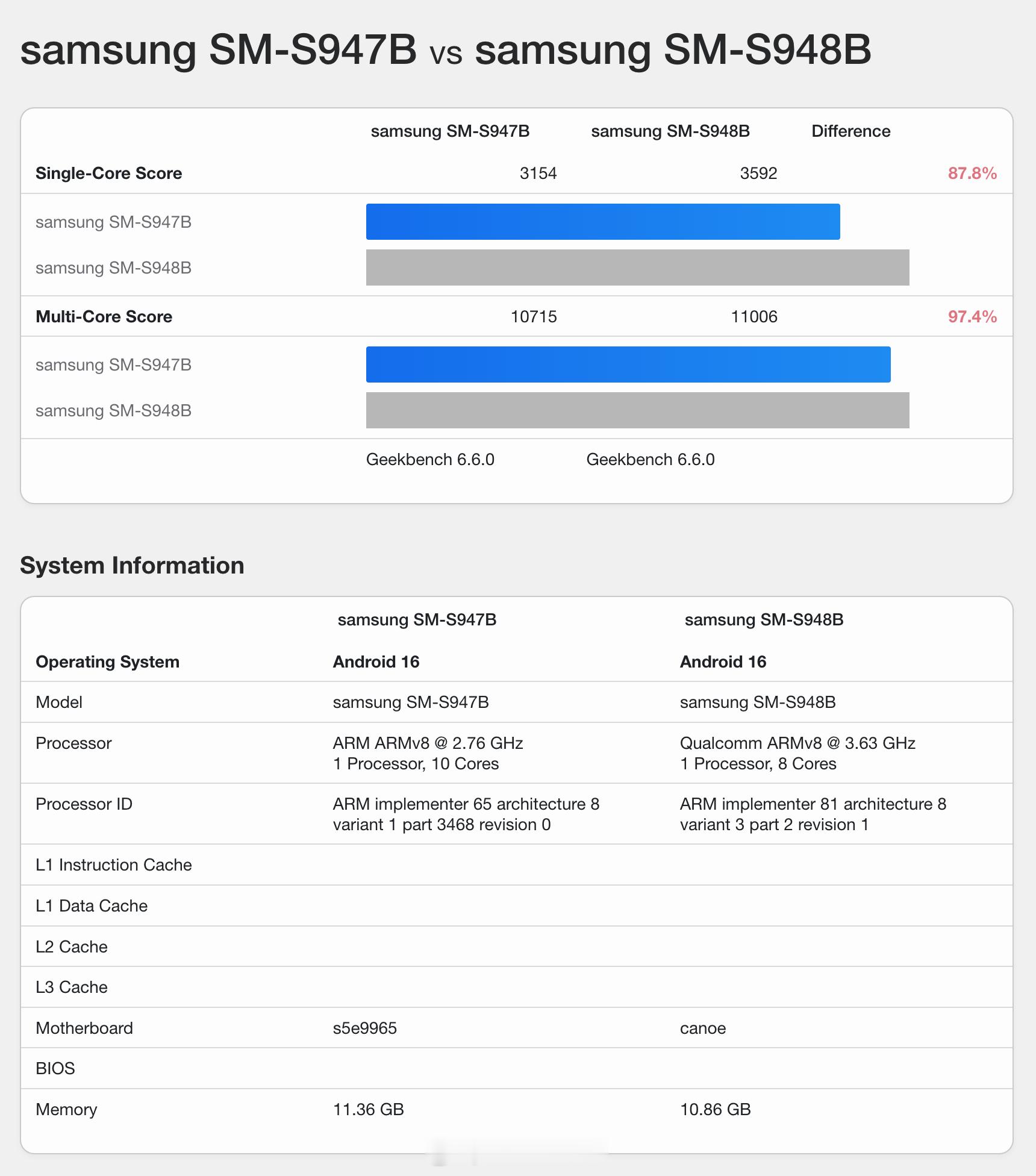
Task: Click the motherboard value "s5e9965"
Action: [365, 1028]
